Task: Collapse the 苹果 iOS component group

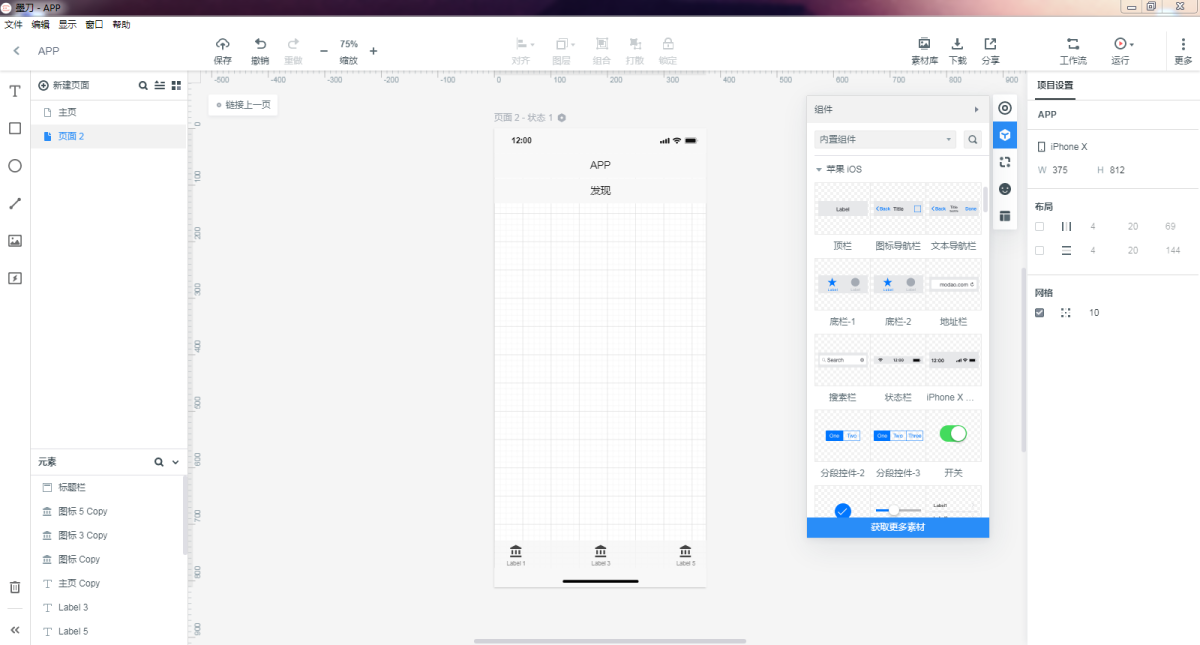Action: (x=819, y=170)
